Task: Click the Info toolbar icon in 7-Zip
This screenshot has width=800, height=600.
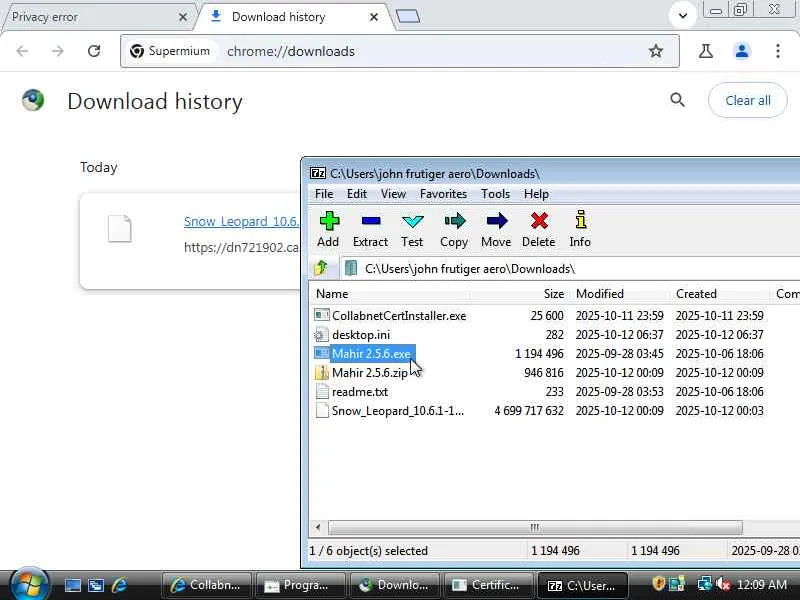Action: pos(580,230)
